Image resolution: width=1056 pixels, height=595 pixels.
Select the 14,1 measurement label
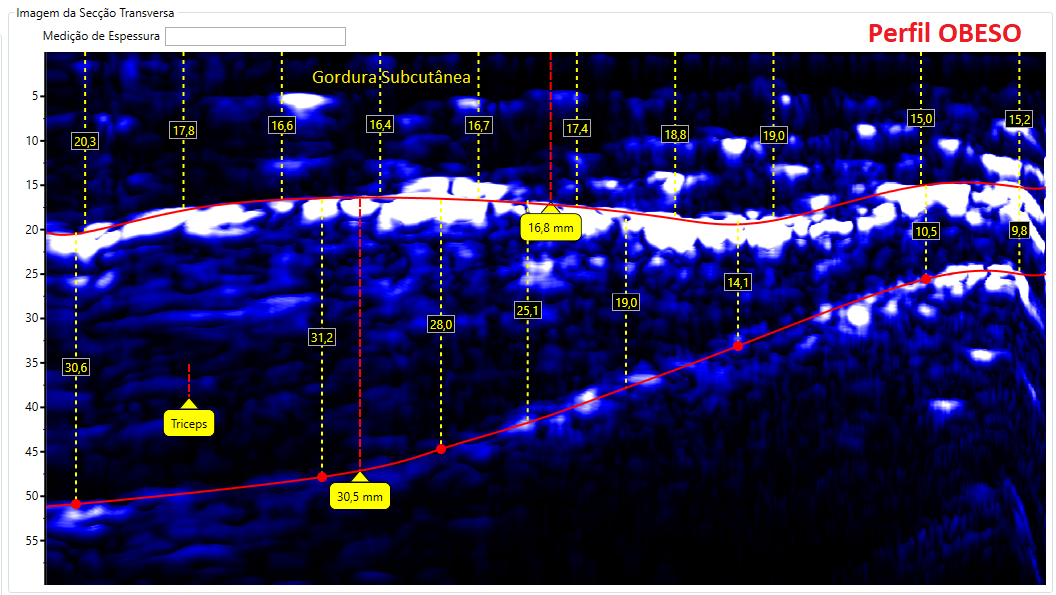[738, 283]
